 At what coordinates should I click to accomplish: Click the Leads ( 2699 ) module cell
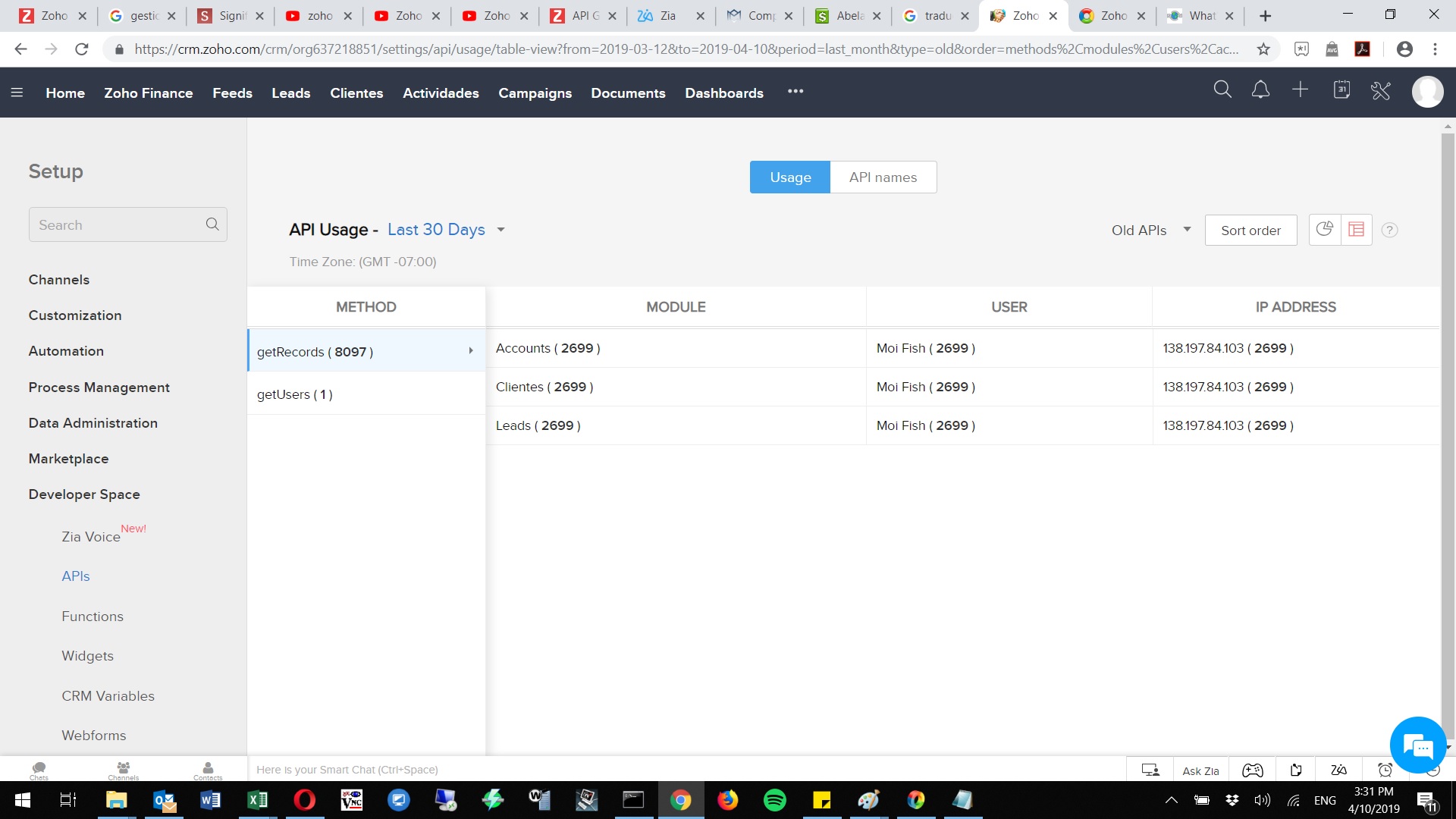(676, 425)
